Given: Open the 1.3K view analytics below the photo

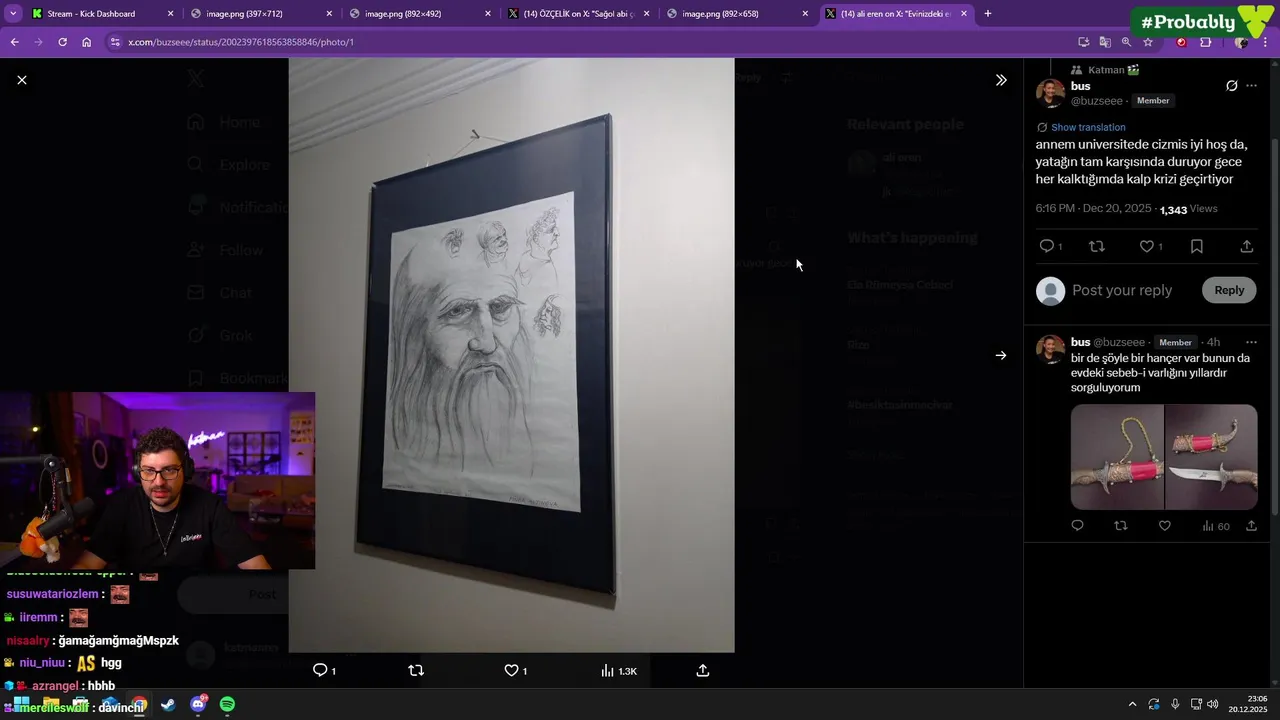Looking at the screenshot, I should 618,670.
